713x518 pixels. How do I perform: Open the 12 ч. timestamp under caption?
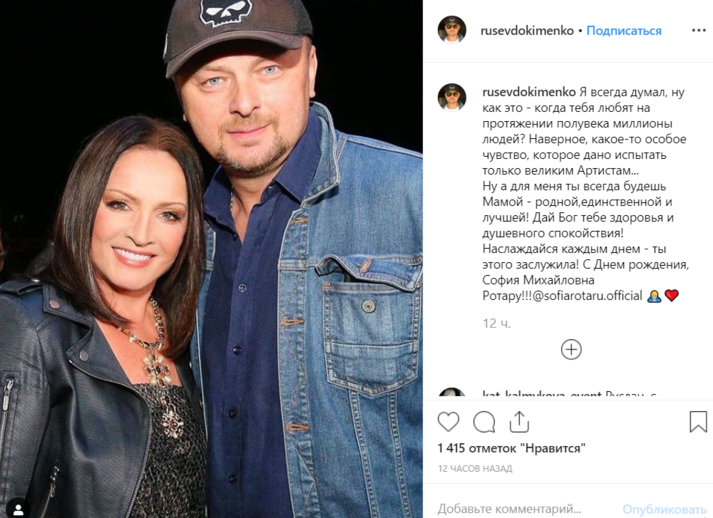(x=497, y=323)
